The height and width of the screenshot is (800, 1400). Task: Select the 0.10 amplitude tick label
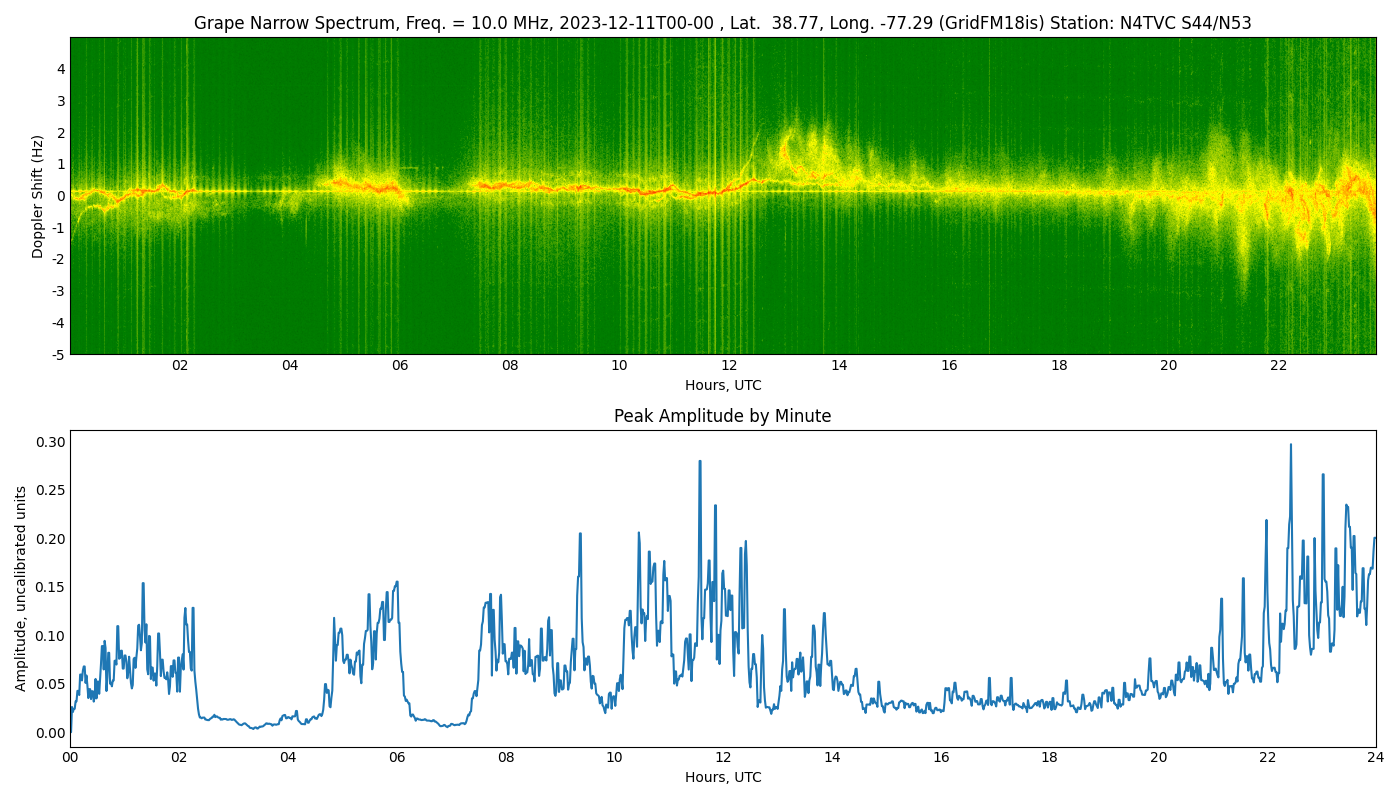[51, 636]
